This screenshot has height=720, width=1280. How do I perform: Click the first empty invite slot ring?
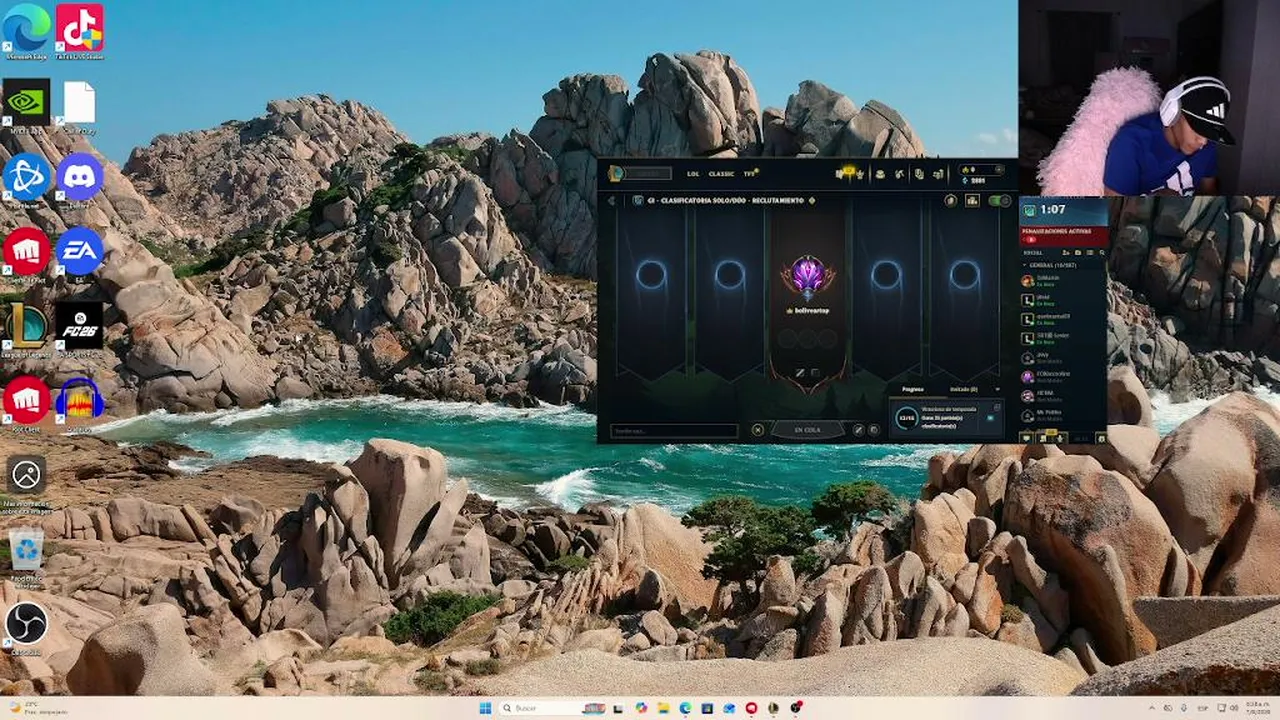(651, 275)
